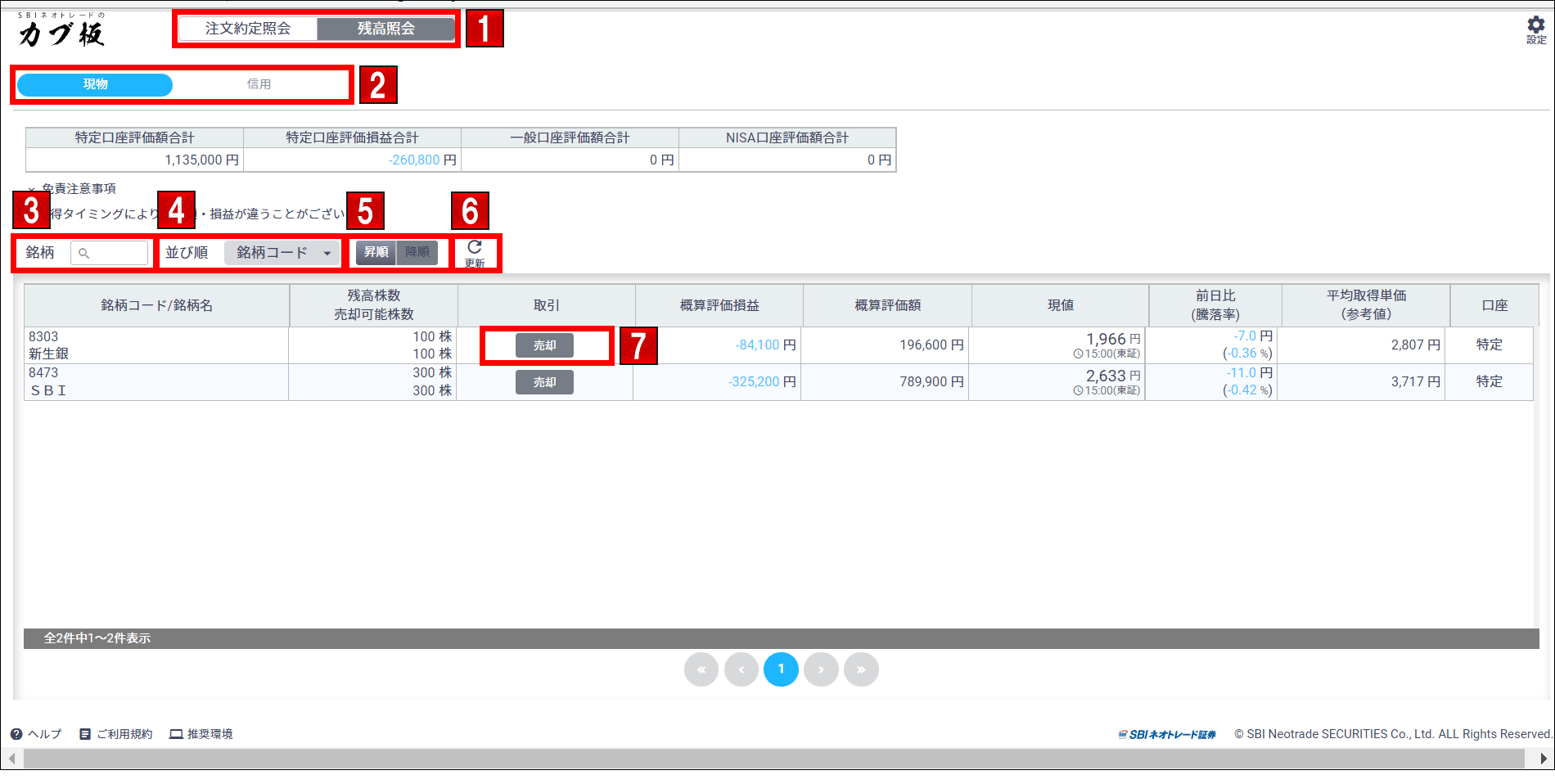Open the 並び順 銘柄コード dropdown
1555x784 pixels.
(x=282, y=253)
